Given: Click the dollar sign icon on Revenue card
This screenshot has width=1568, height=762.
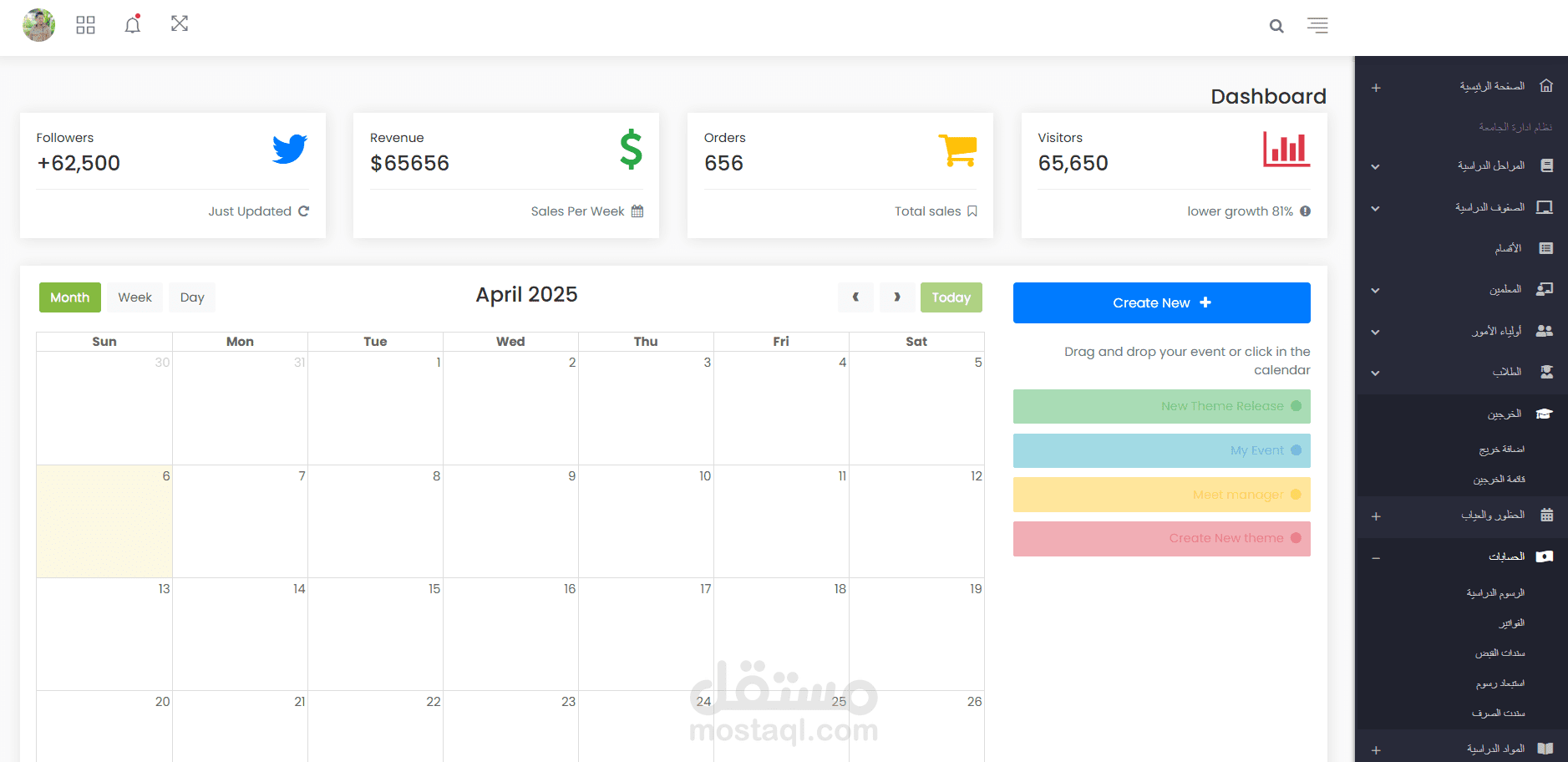Looking at the screenshot, I should coord(632,150).
